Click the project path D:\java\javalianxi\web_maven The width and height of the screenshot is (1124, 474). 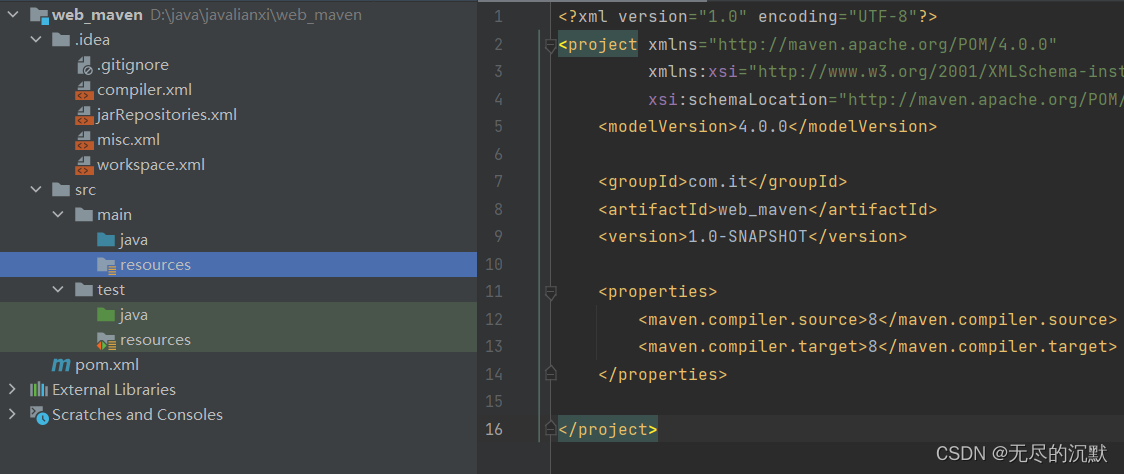point(256,15)
